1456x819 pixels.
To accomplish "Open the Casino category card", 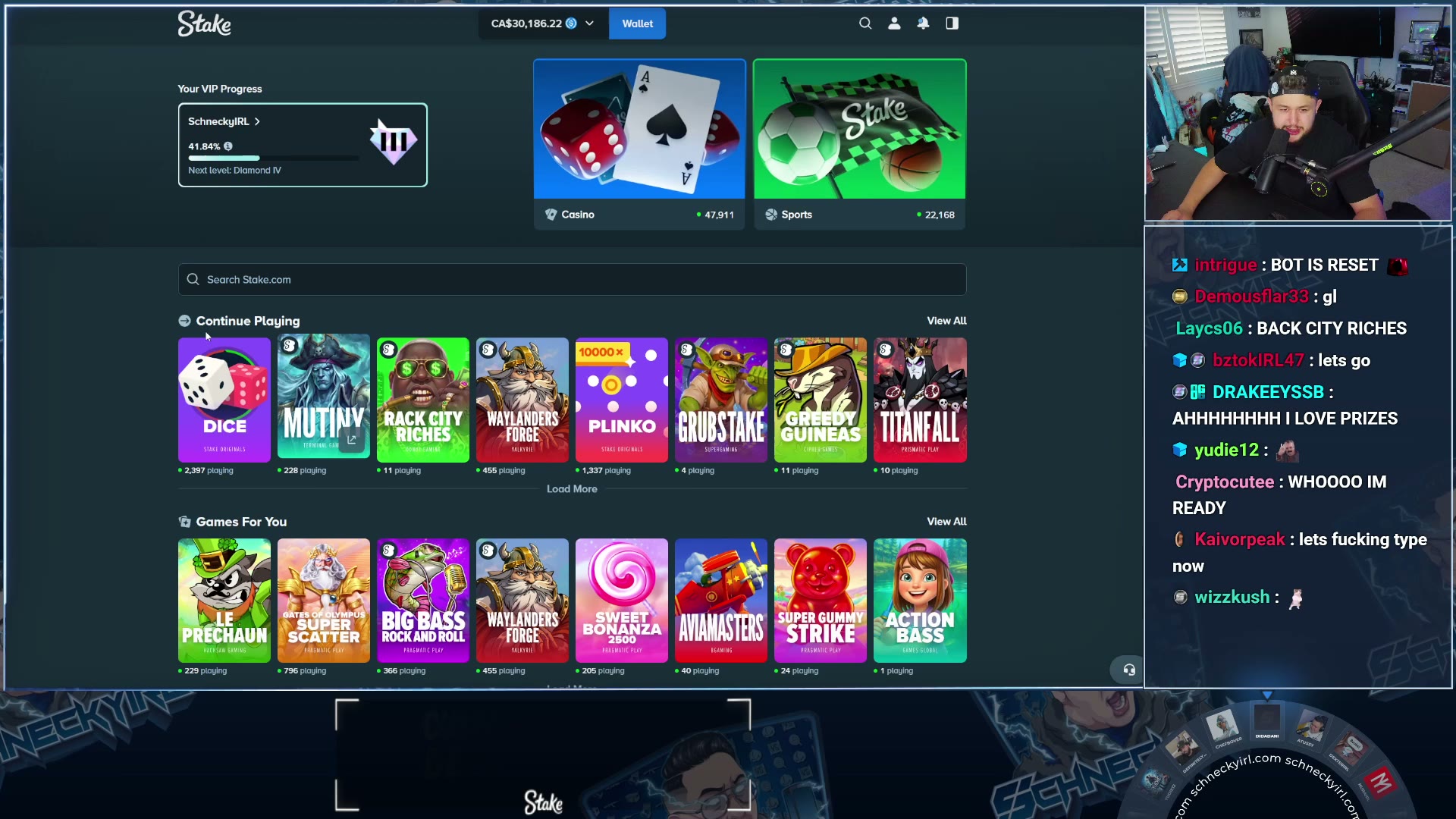I will pyautogui.click(x=639, y=144).
